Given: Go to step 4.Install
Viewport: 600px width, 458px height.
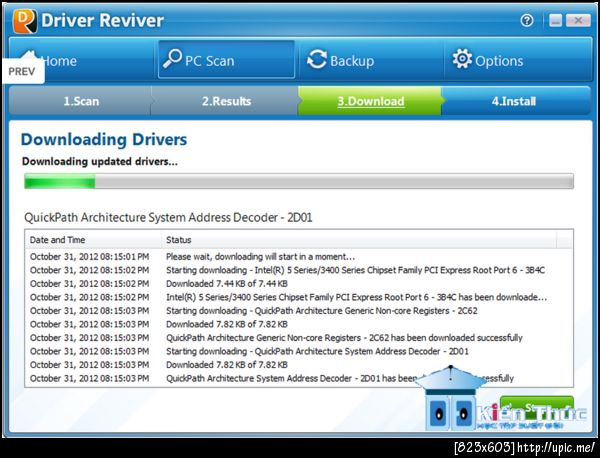Looking at the screenshot, I should pos(514,101).
